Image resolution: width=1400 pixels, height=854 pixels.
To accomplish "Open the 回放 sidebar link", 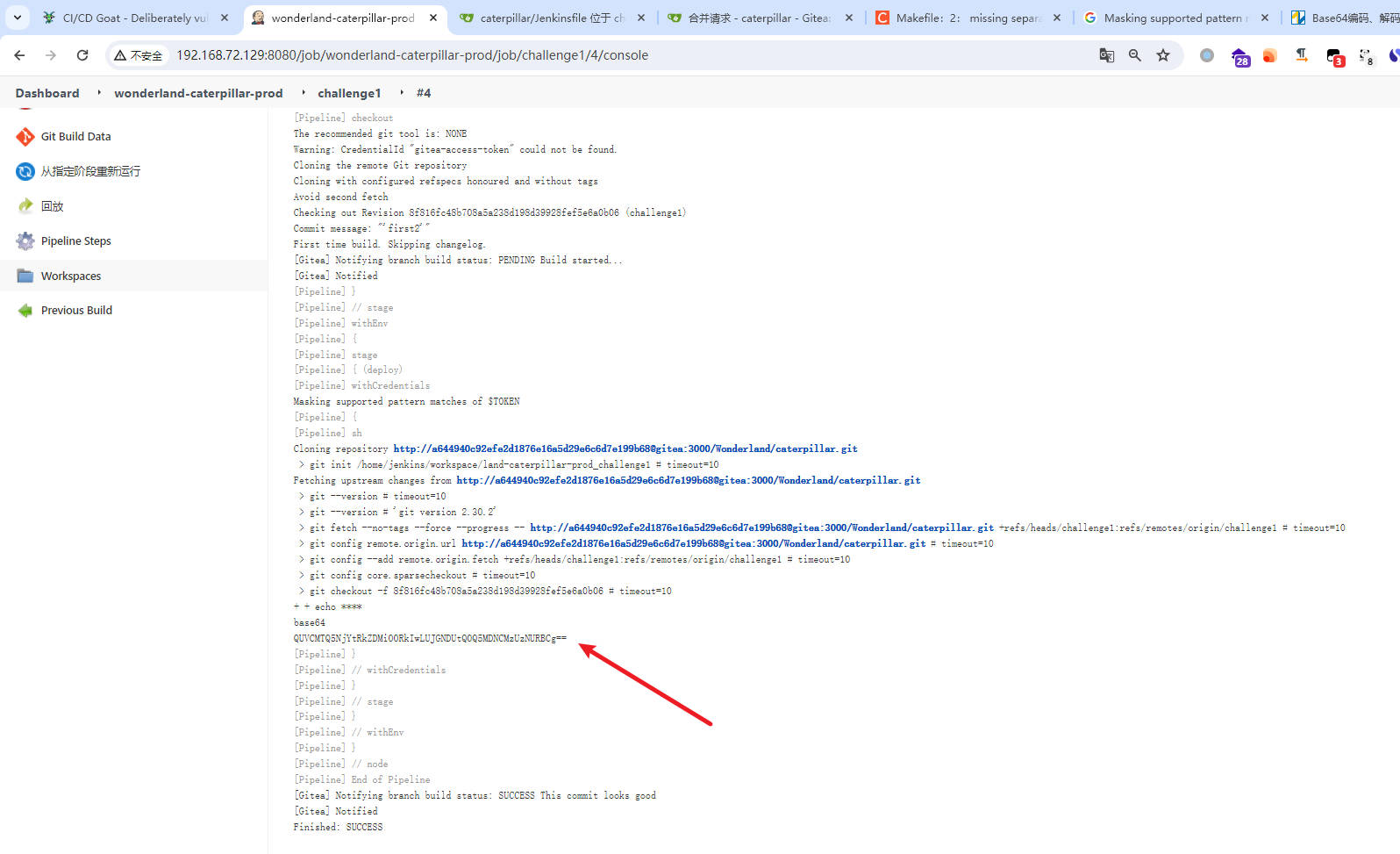I will click(x=53, y=206).
